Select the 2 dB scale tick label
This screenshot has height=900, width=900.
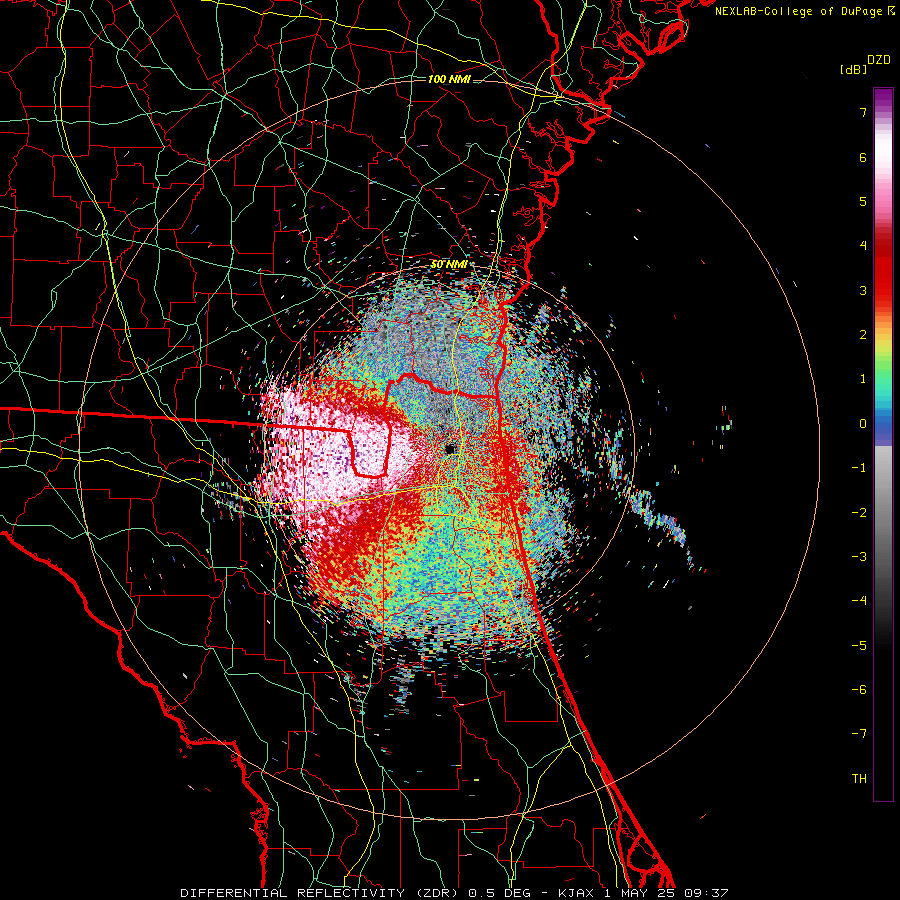click(x=863, y=335)
